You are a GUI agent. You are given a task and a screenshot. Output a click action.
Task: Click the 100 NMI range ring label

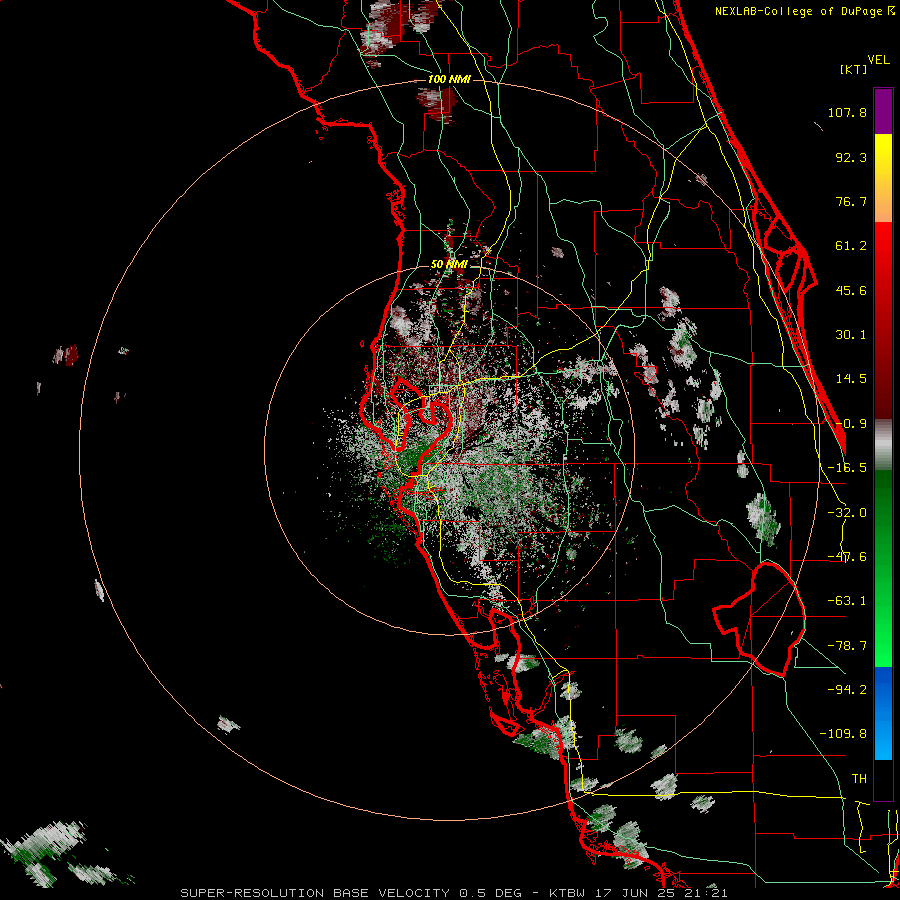[449, 79]
